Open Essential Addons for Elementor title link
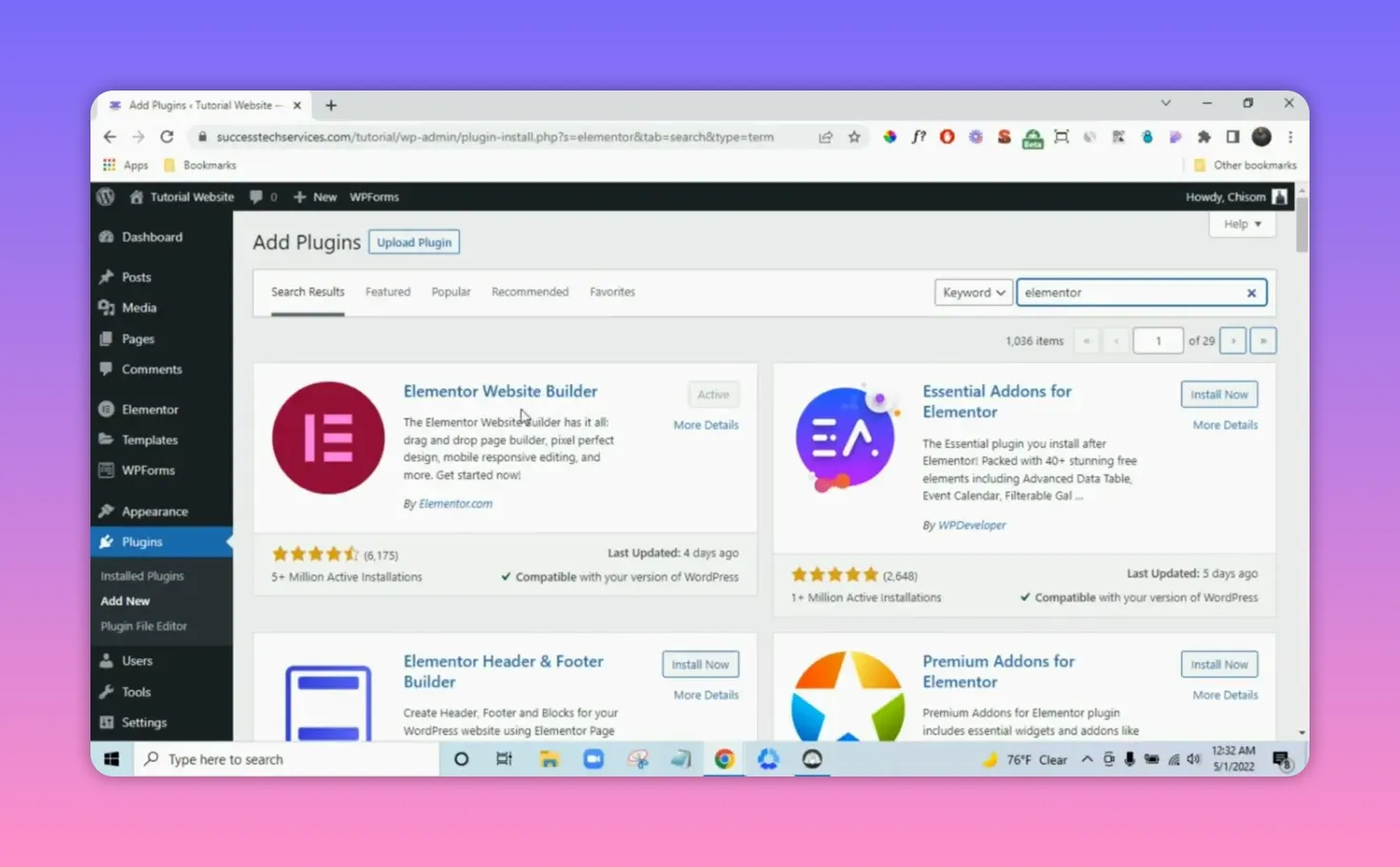The height and width of the screenshot is (867, 1400). tap(997, 402)
